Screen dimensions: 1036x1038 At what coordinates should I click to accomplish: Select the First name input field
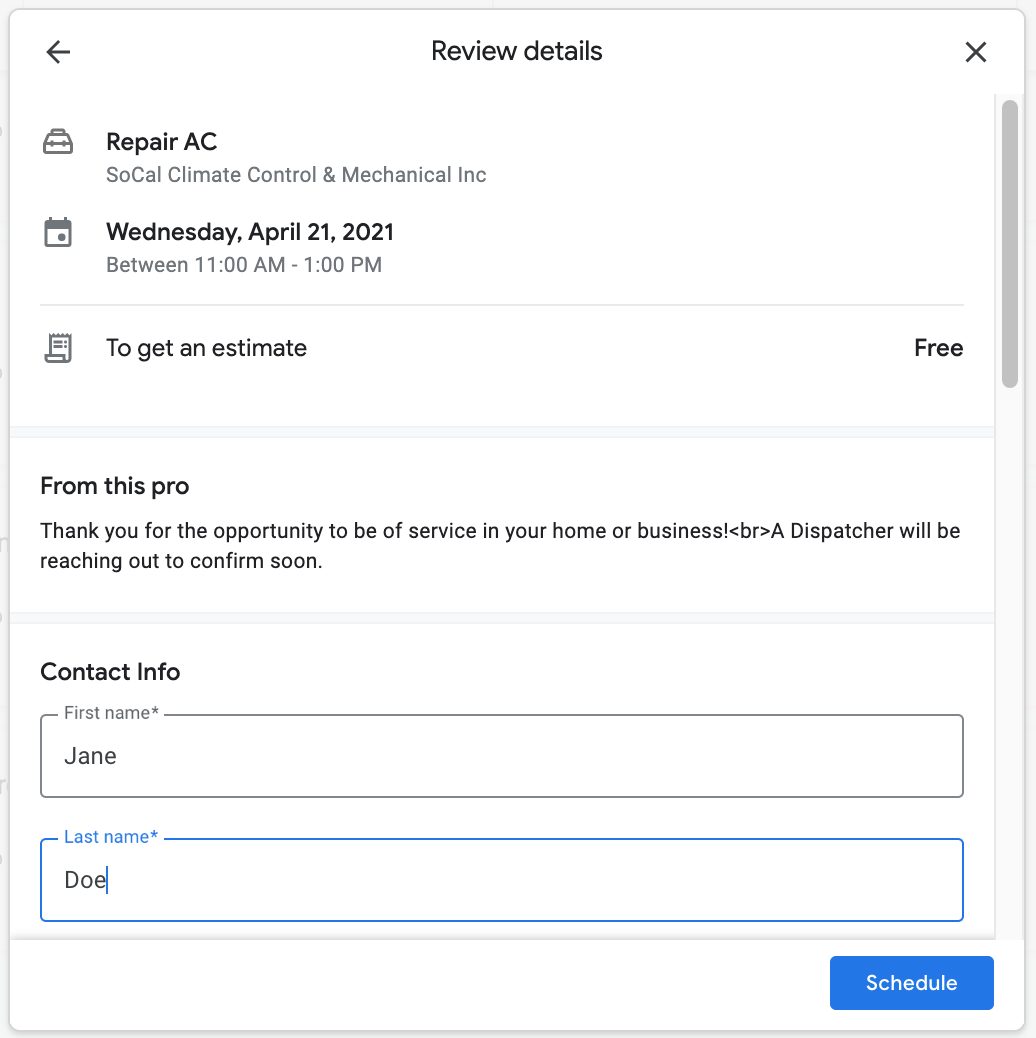point(502,755)
